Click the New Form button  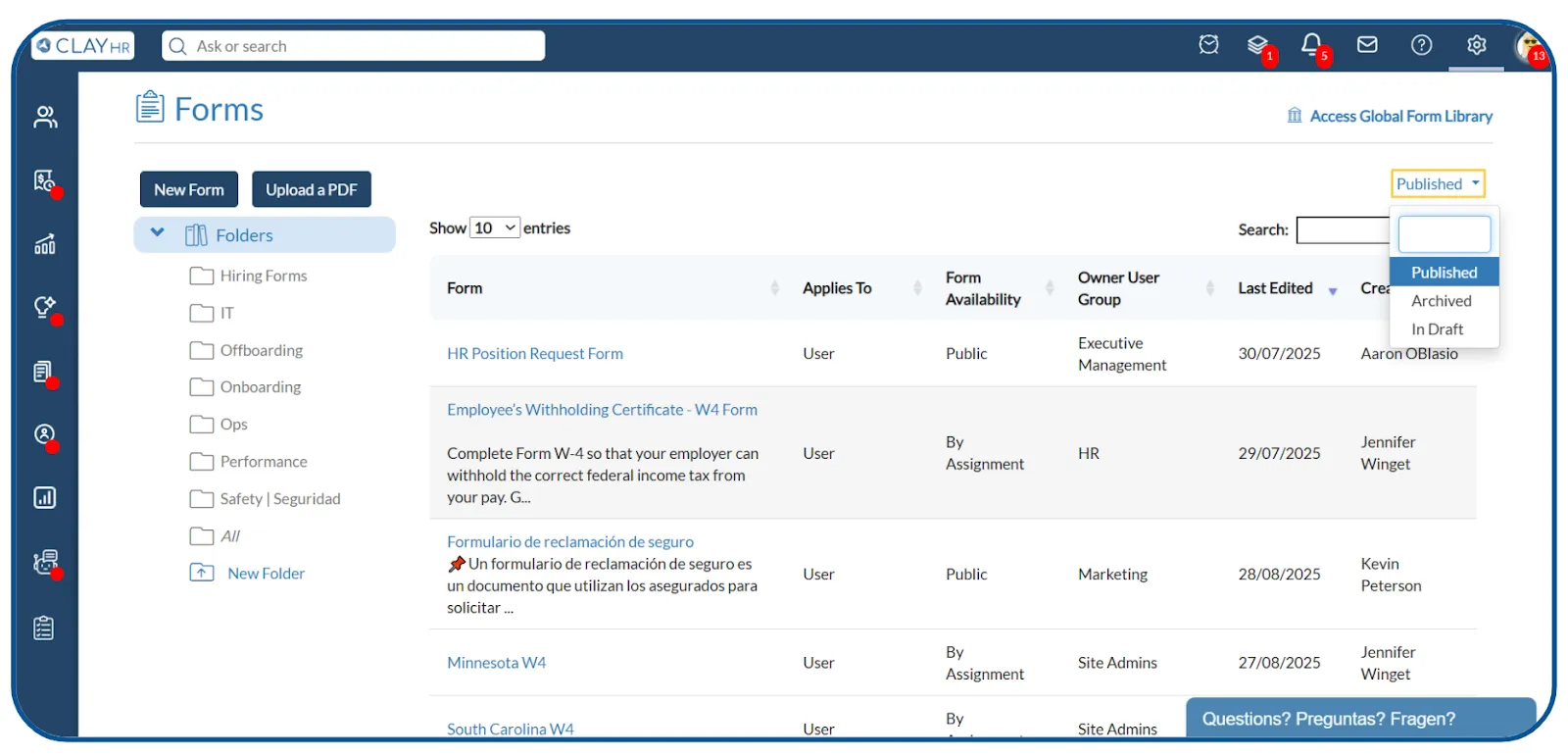pyautogui.click(x=189, y=189)
